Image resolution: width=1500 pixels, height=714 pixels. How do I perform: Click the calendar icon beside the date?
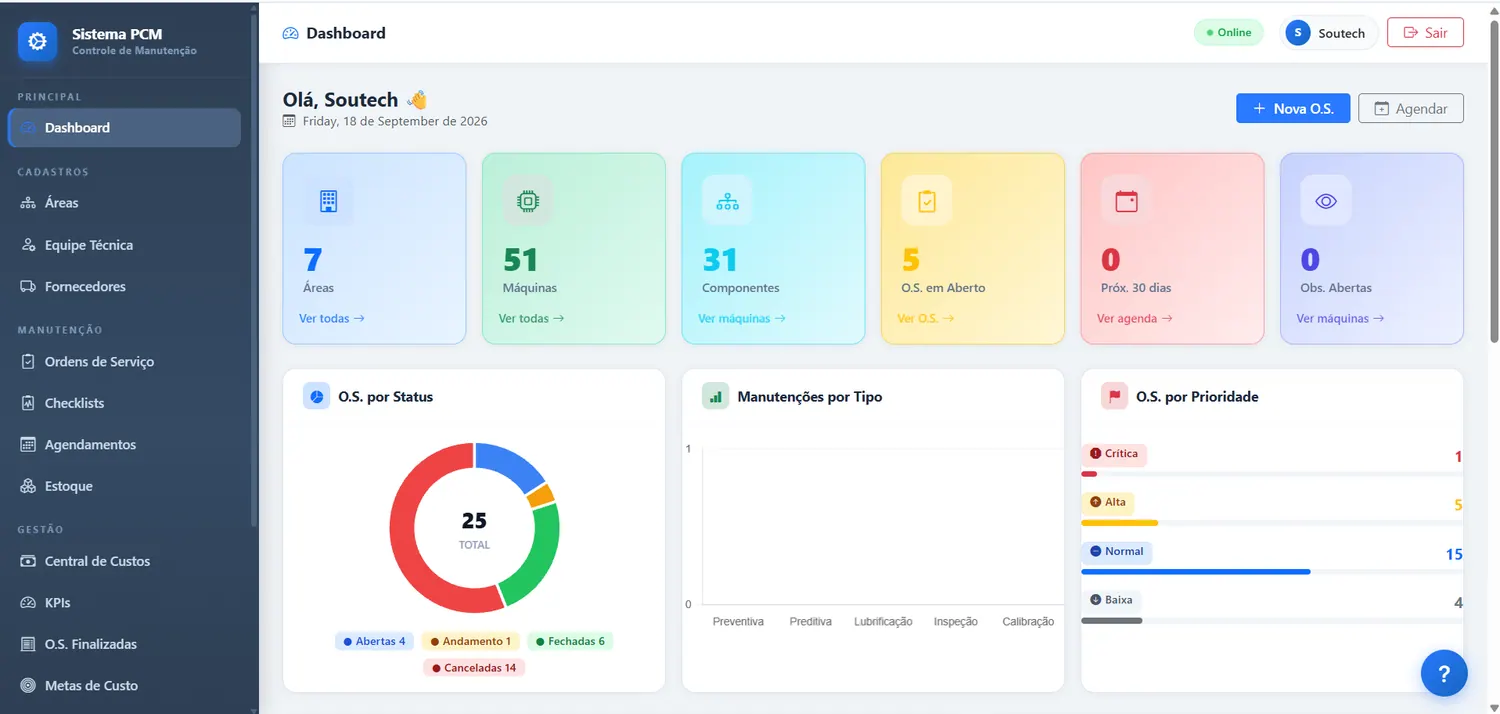(290, 121)
